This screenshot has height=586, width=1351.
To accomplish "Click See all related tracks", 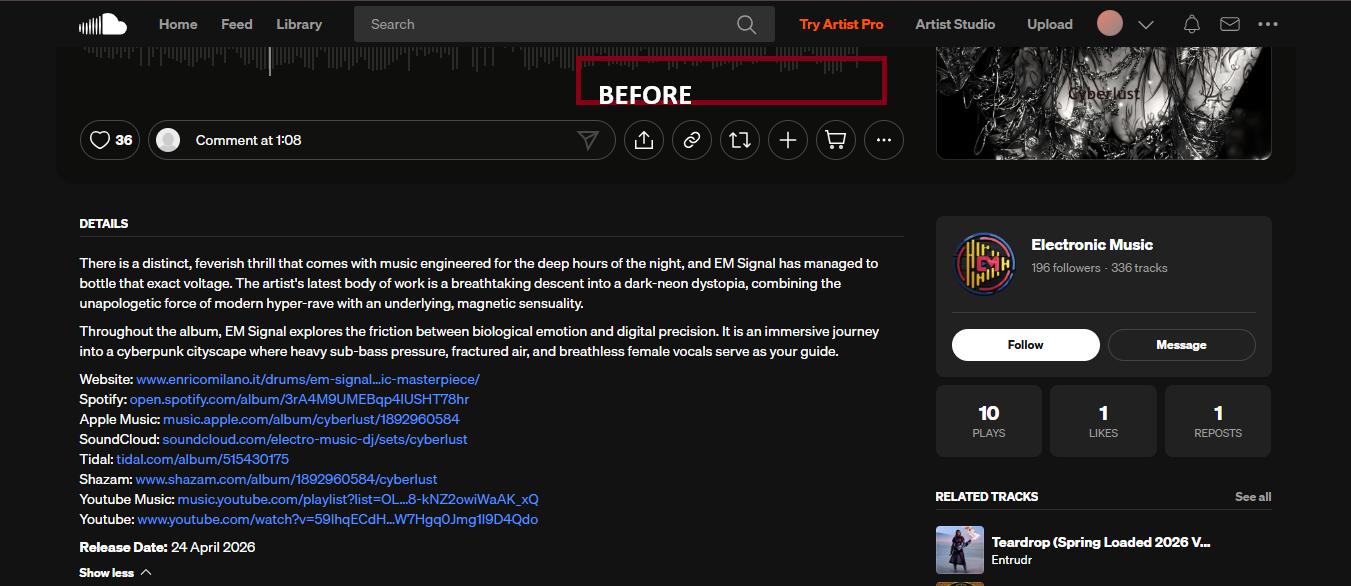I will point(1253,497).
